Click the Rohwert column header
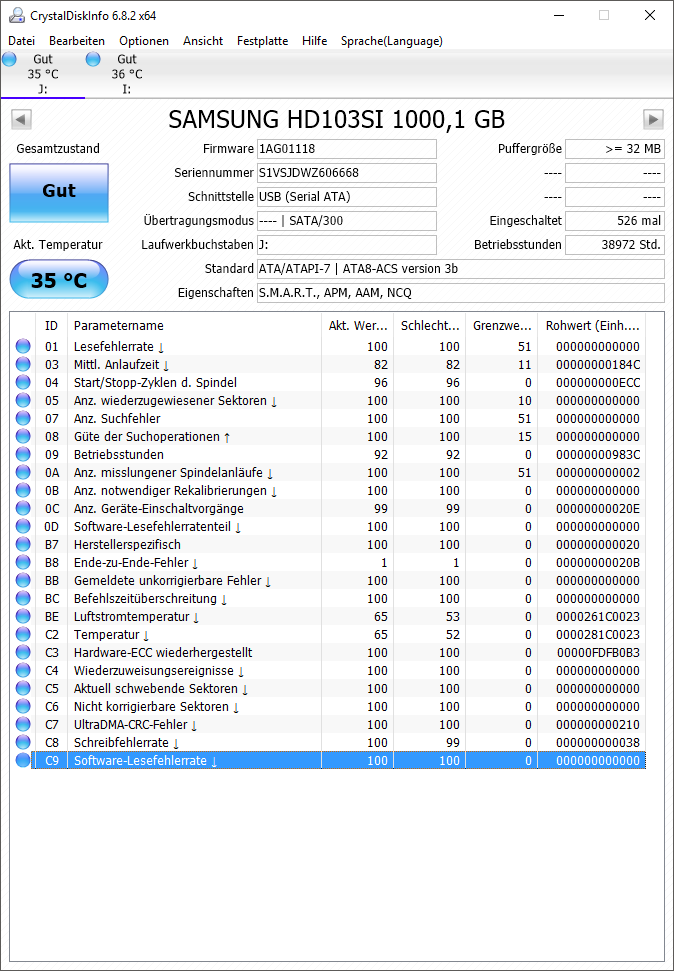Screen dimensions: 674x971 tap(592, 326)
